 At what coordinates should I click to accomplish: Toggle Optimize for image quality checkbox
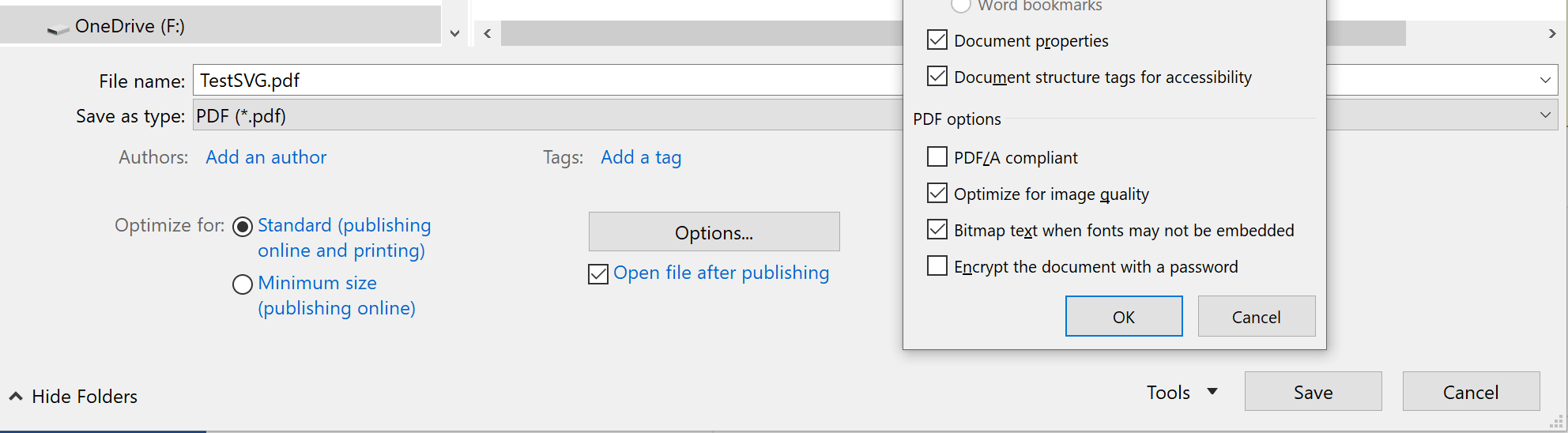pyautogui.click(x=937, y=193)
